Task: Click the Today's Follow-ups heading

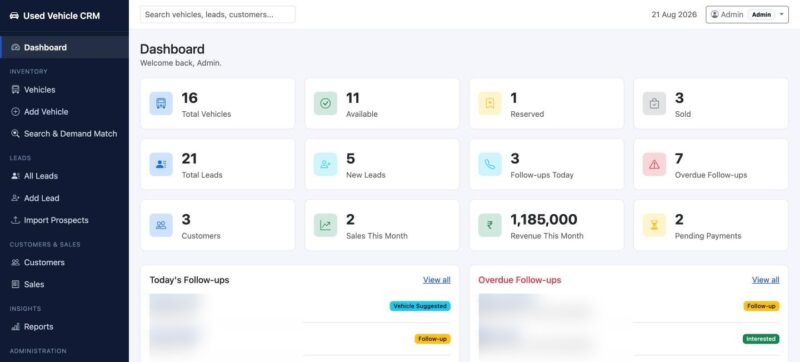Action: (x=189, y=280)
